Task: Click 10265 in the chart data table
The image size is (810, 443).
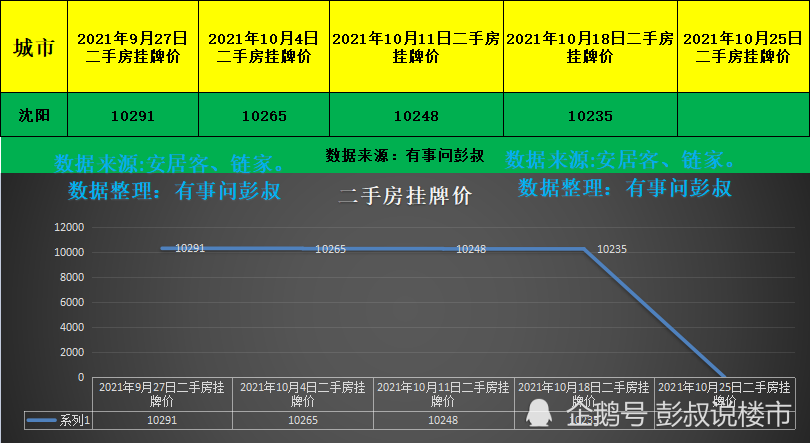Action: tap(303, 420)
